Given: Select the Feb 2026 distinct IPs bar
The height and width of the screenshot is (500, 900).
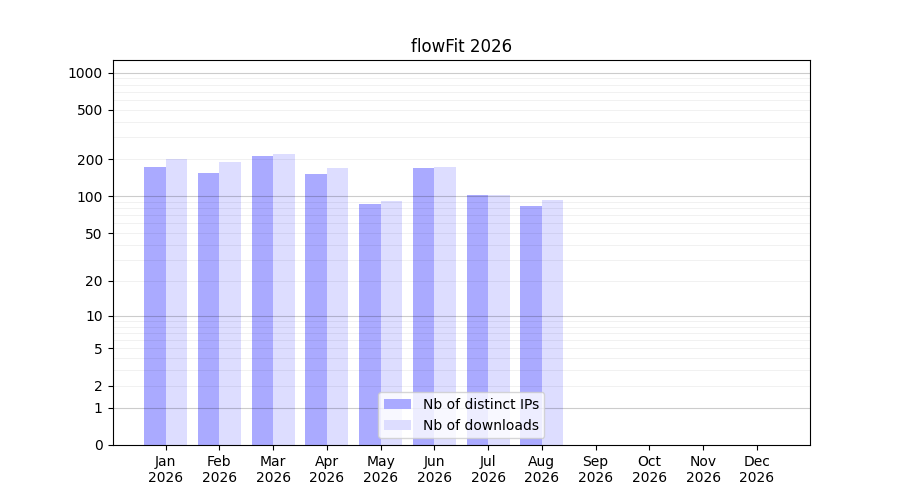Looking at the screenshot, I should (x=208, y=309).
